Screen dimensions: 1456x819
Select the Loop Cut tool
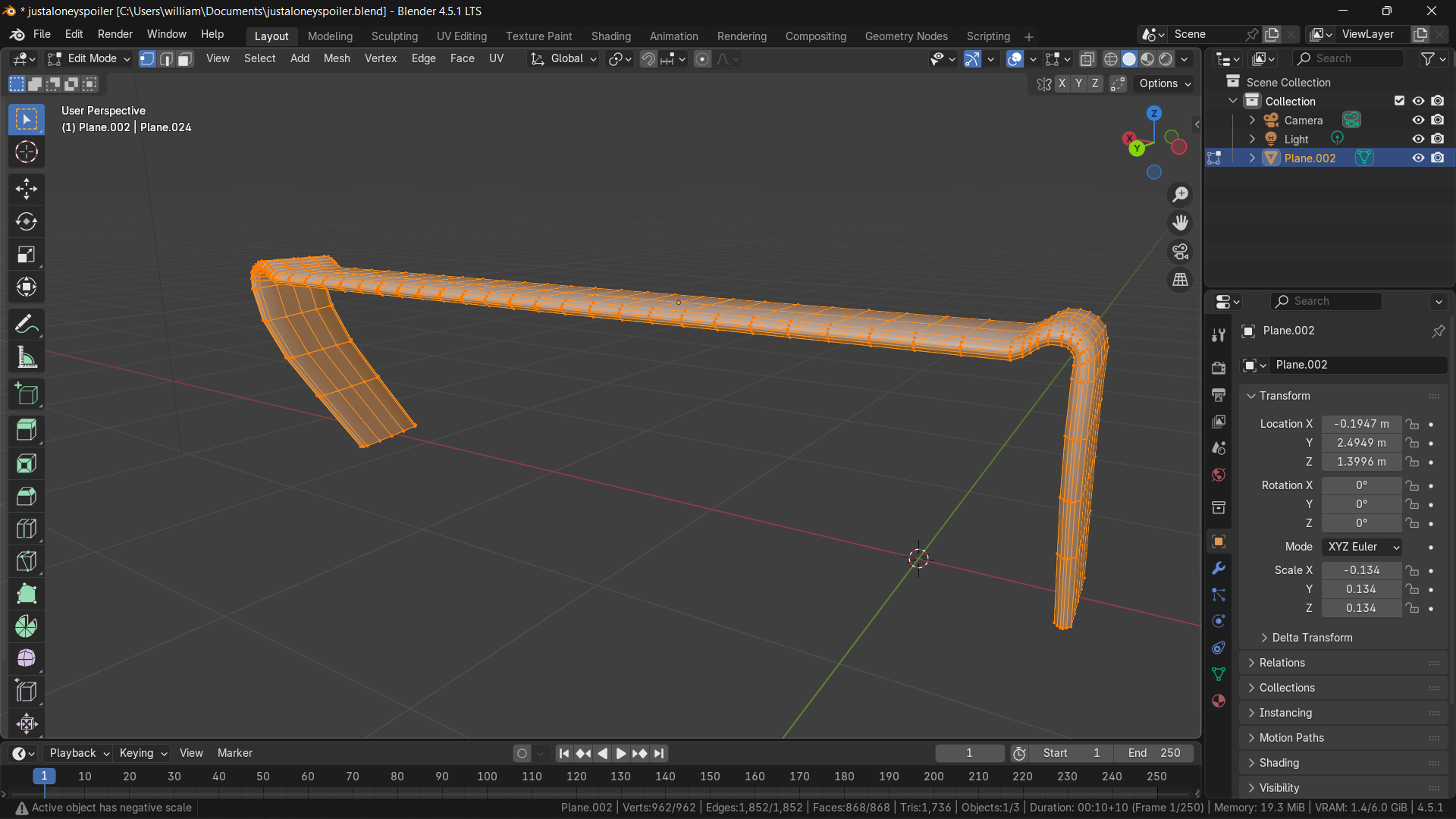tap(27, 529)
